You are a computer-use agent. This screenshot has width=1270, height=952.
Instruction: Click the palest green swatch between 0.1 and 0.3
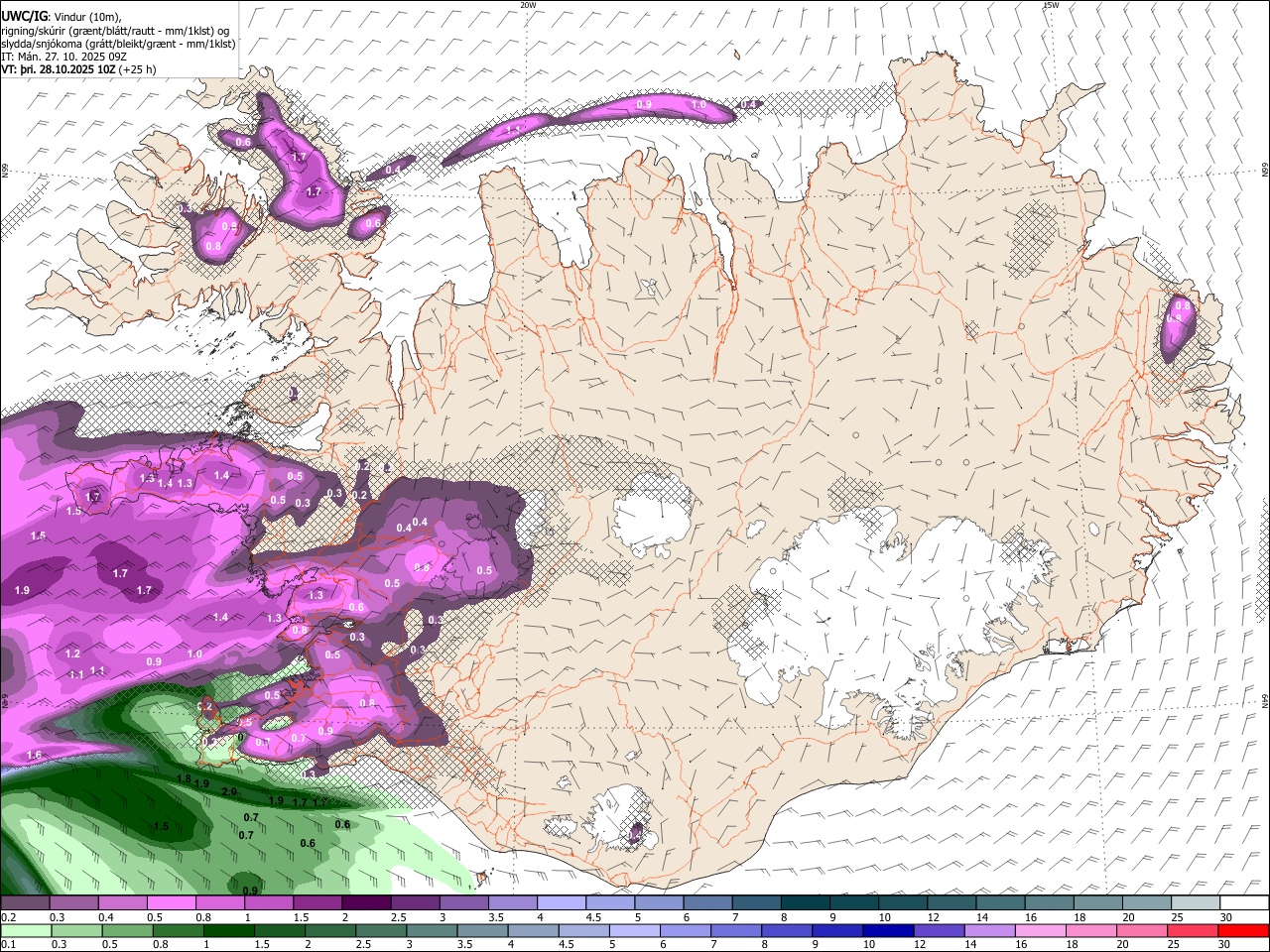pyautogui.click(x=25, y=930)
